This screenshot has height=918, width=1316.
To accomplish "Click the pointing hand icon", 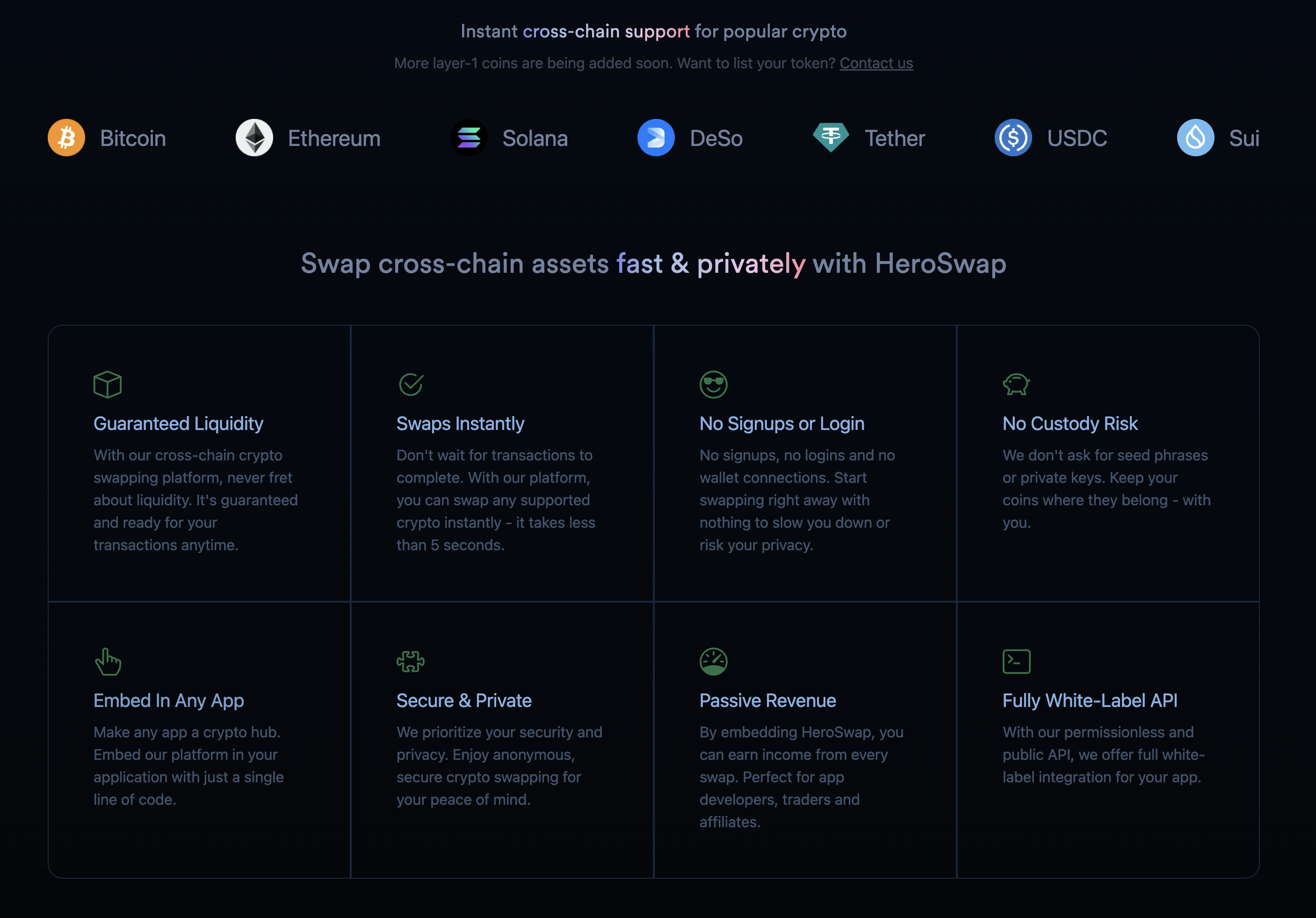I will (x=108, y=662).
